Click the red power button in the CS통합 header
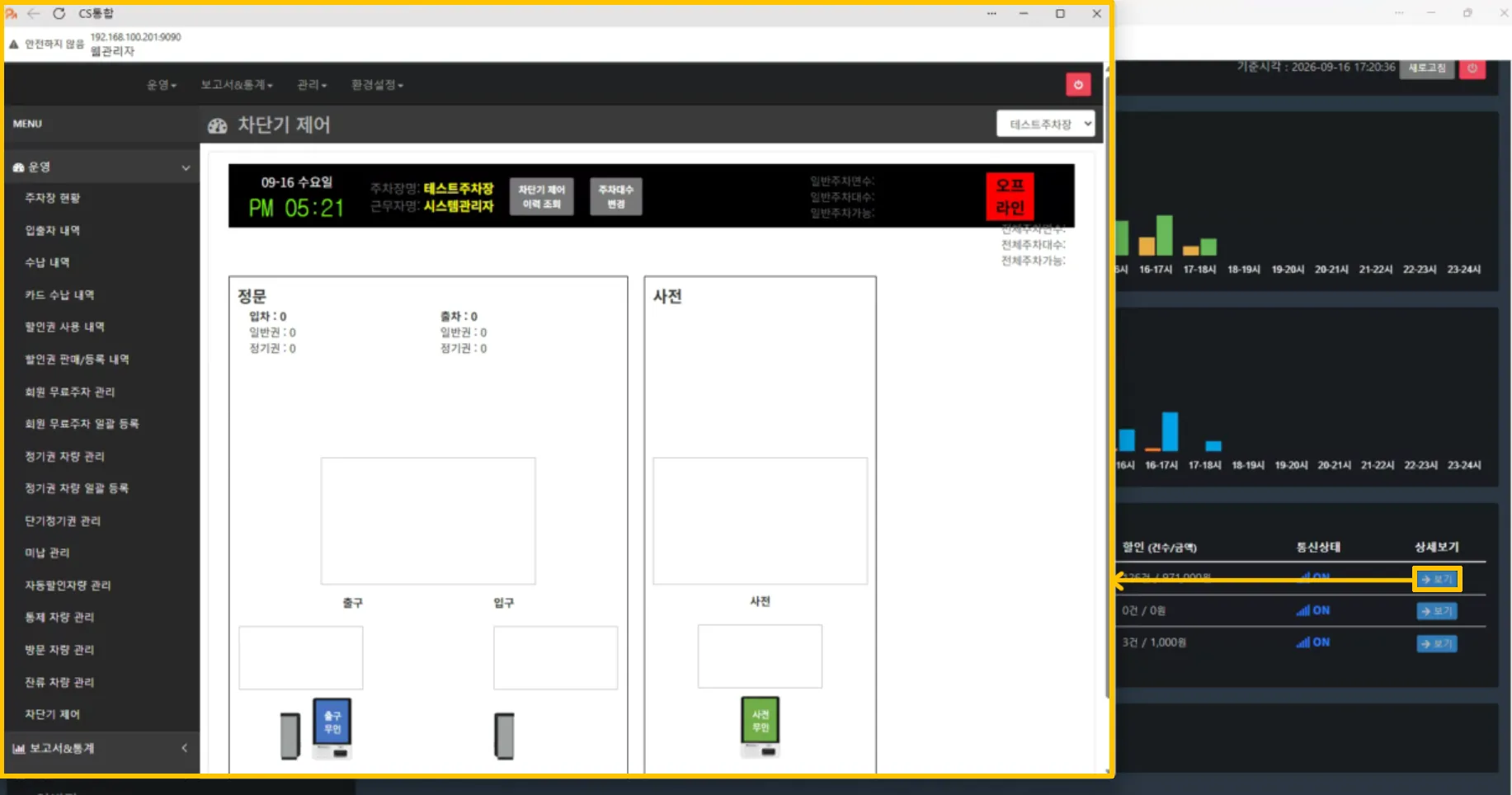1512x795 pixels. point(1078,85)
